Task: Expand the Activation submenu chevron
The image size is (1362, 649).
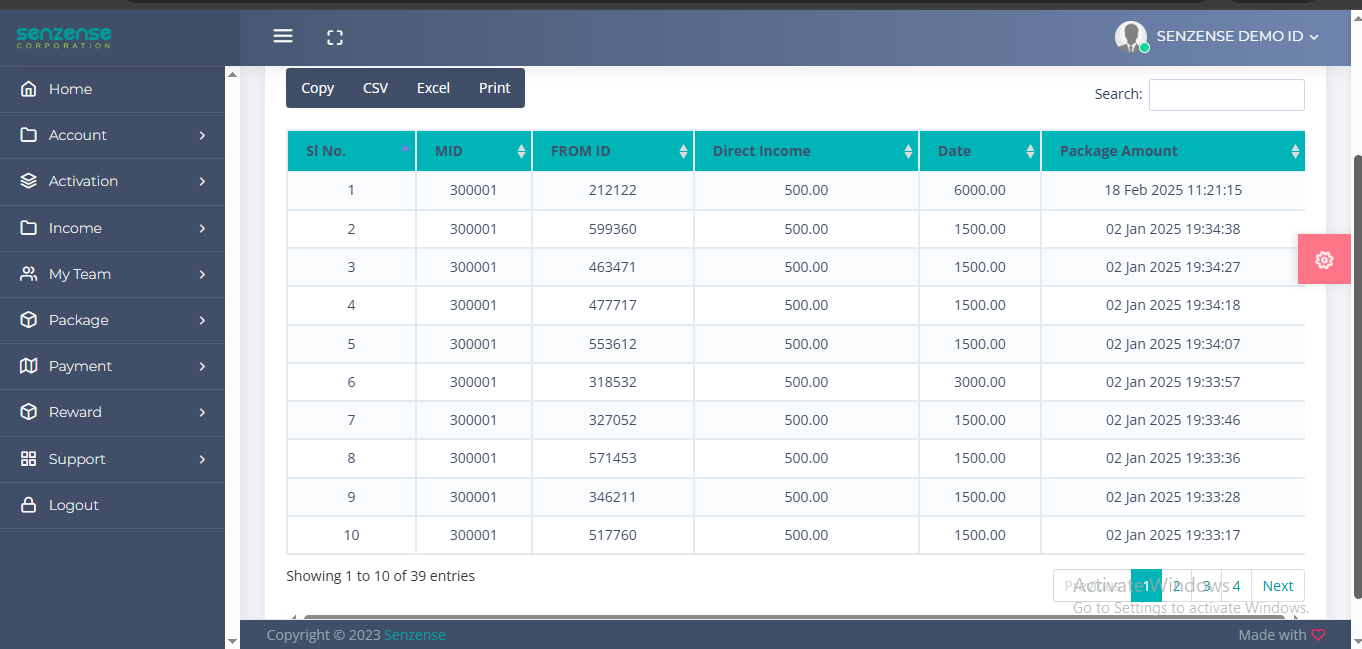Action: point(202,181)
